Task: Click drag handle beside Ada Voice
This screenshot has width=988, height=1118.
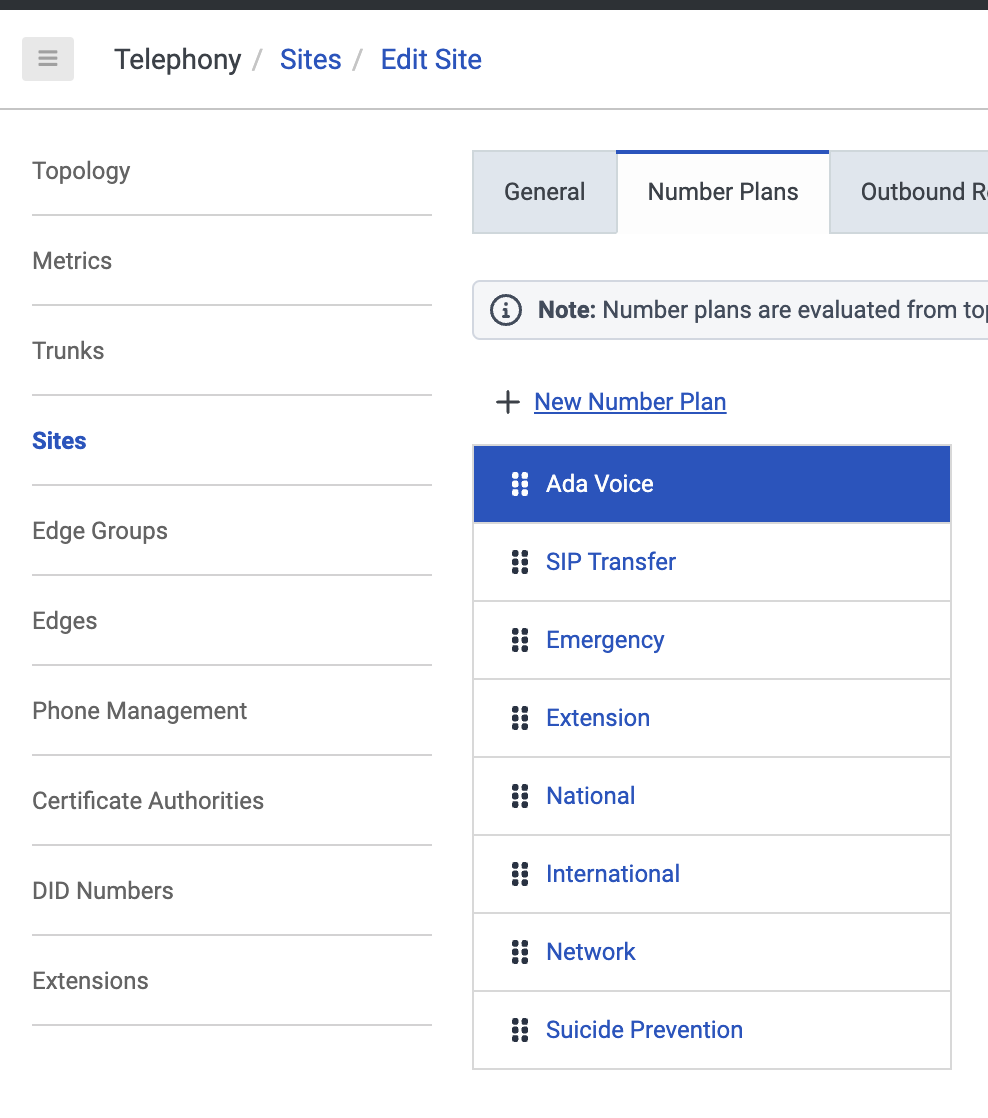Action: [519, 484]
